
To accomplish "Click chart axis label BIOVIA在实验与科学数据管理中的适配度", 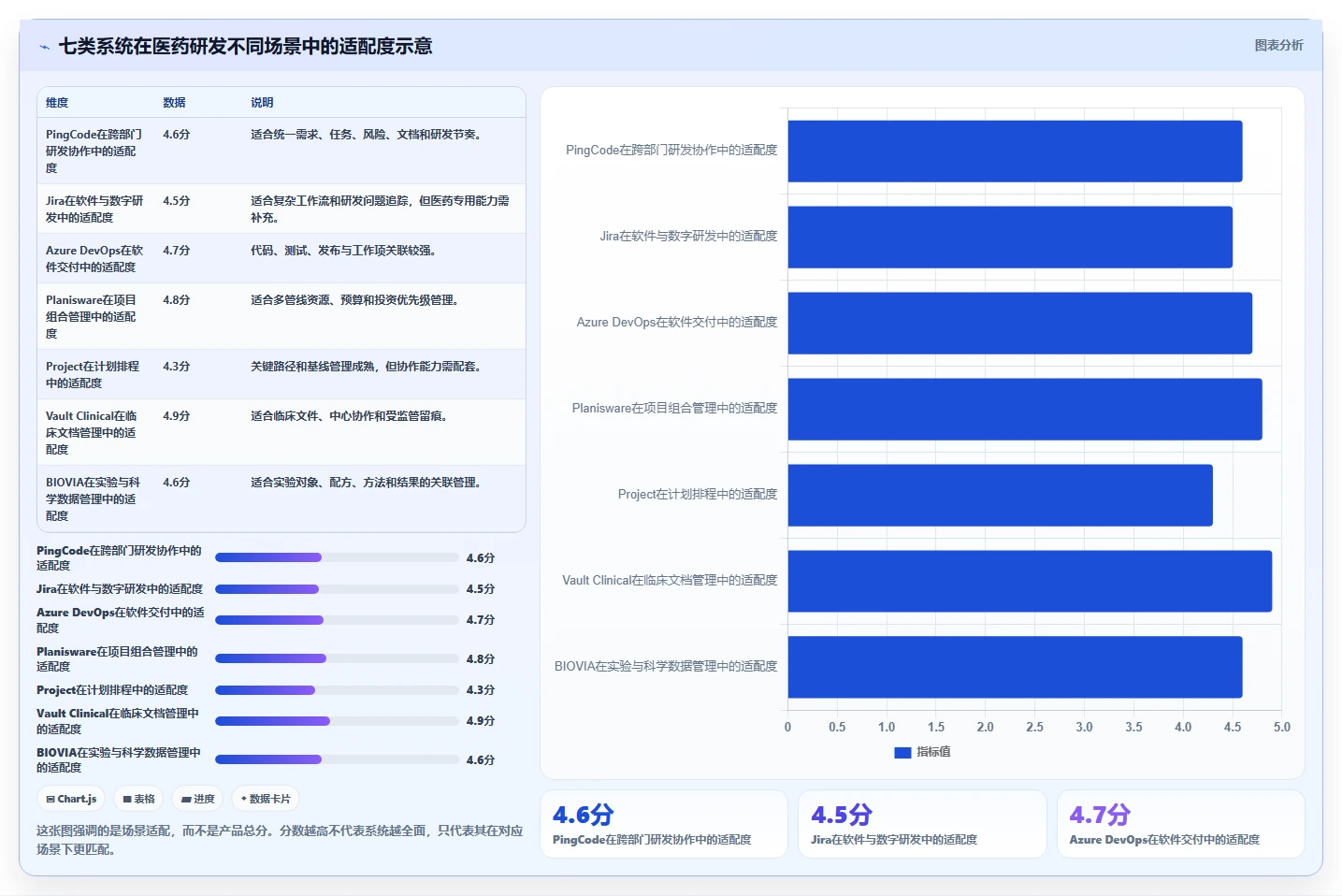I will pyautogui.click(x=666, y=667).
